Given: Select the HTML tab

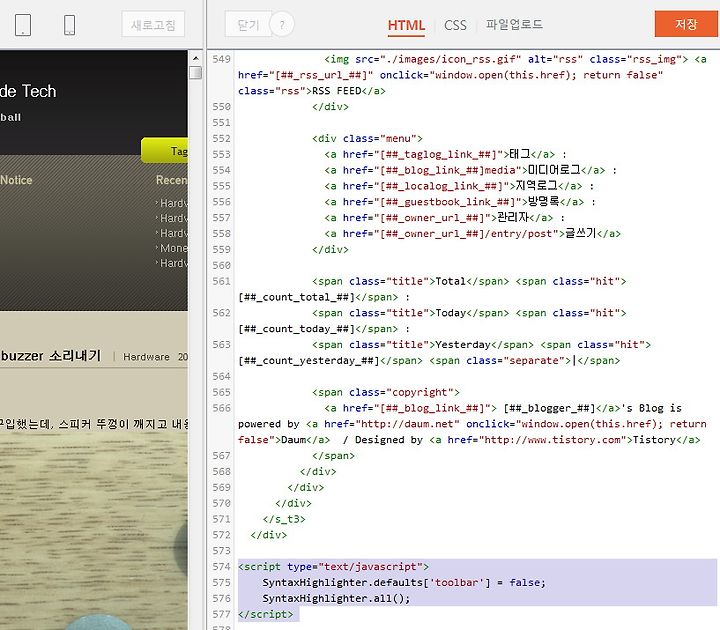Looking at the screenshot, I should coord(406,25).
